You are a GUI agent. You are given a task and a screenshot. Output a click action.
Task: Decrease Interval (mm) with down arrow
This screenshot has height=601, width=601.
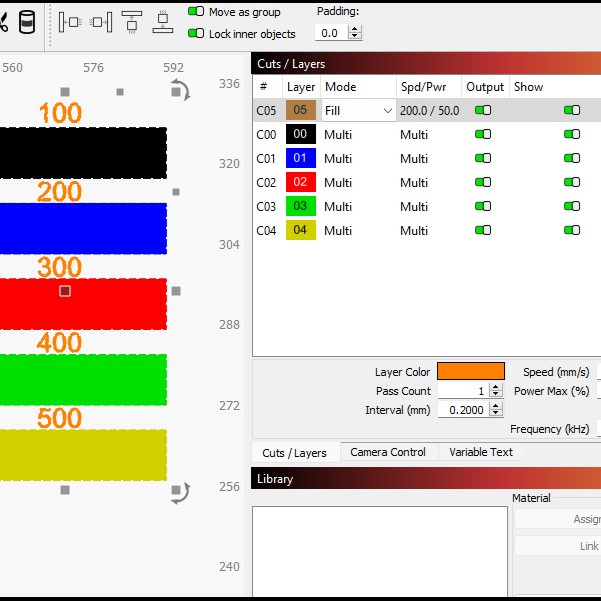click(496, 414)
